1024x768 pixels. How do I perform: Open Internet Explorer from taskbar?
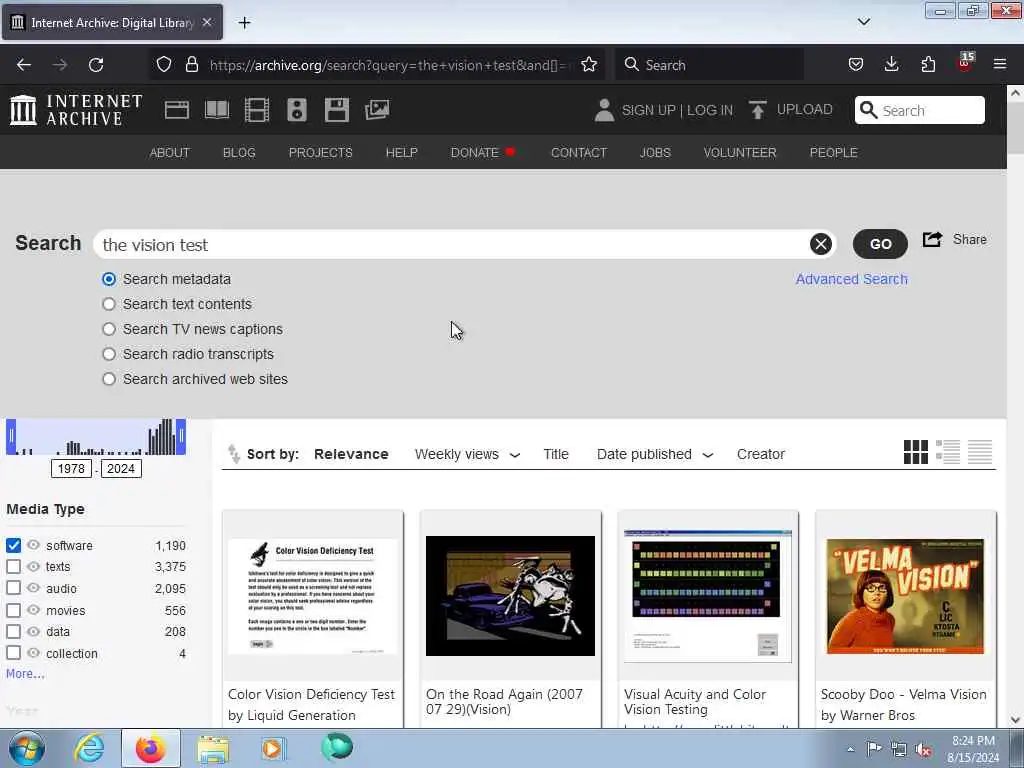[x=89, y=748]
